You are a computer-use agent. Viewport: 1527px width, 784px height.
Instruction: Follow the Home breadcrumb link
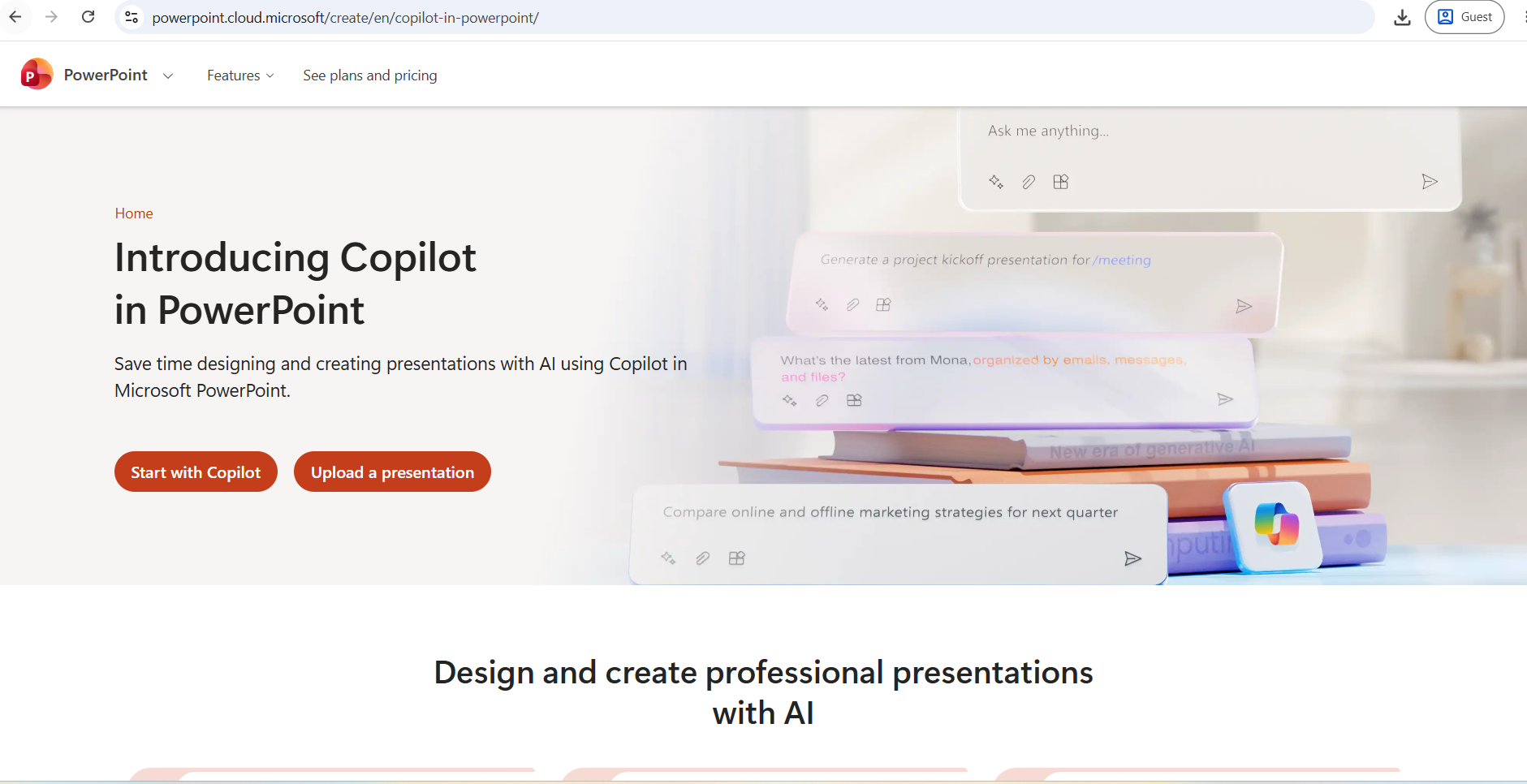[134, 213]
